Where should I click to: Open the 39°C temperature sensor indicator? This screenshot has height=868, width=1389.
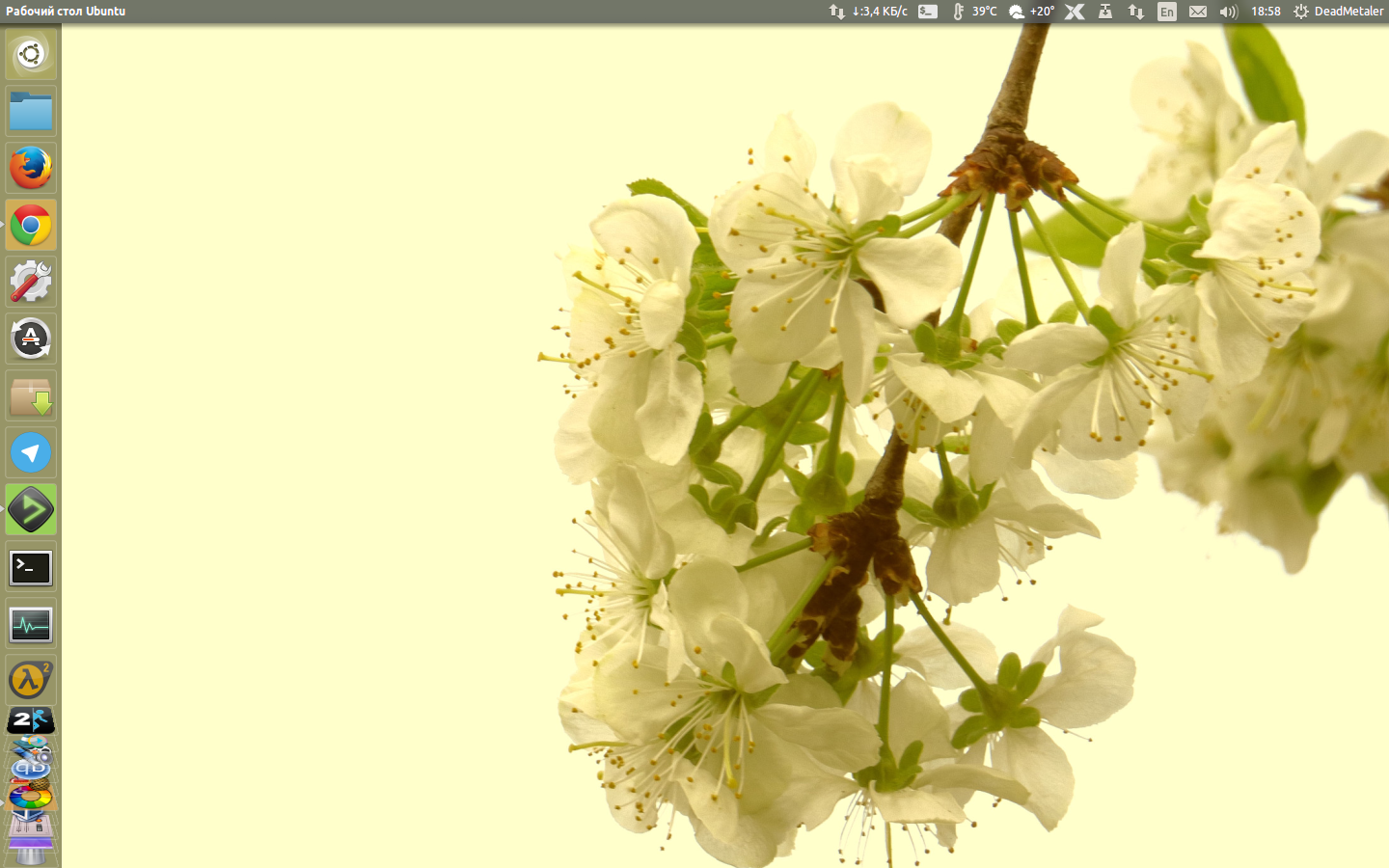(x=974, y=12)
